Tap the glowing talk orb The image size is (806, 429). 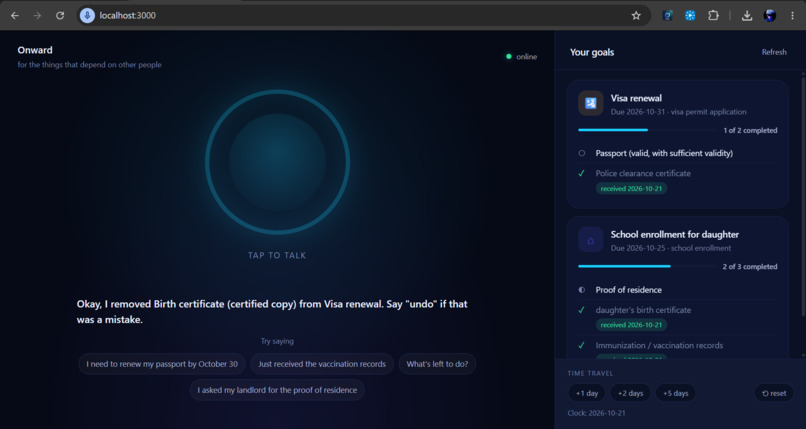pos(278,162)
